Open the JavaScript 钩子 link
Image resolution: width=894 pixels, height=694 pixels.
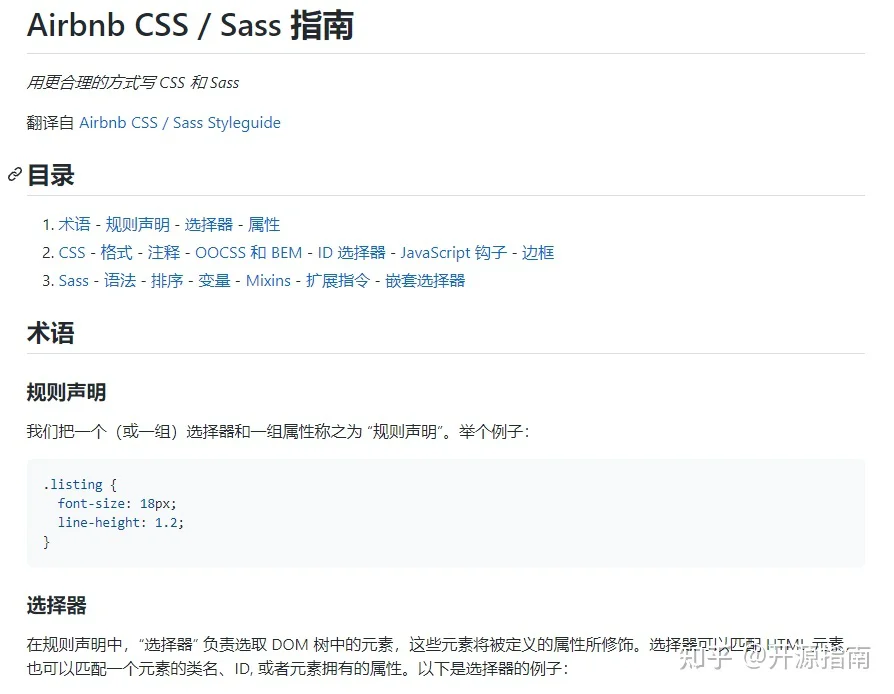pos(453,253)
